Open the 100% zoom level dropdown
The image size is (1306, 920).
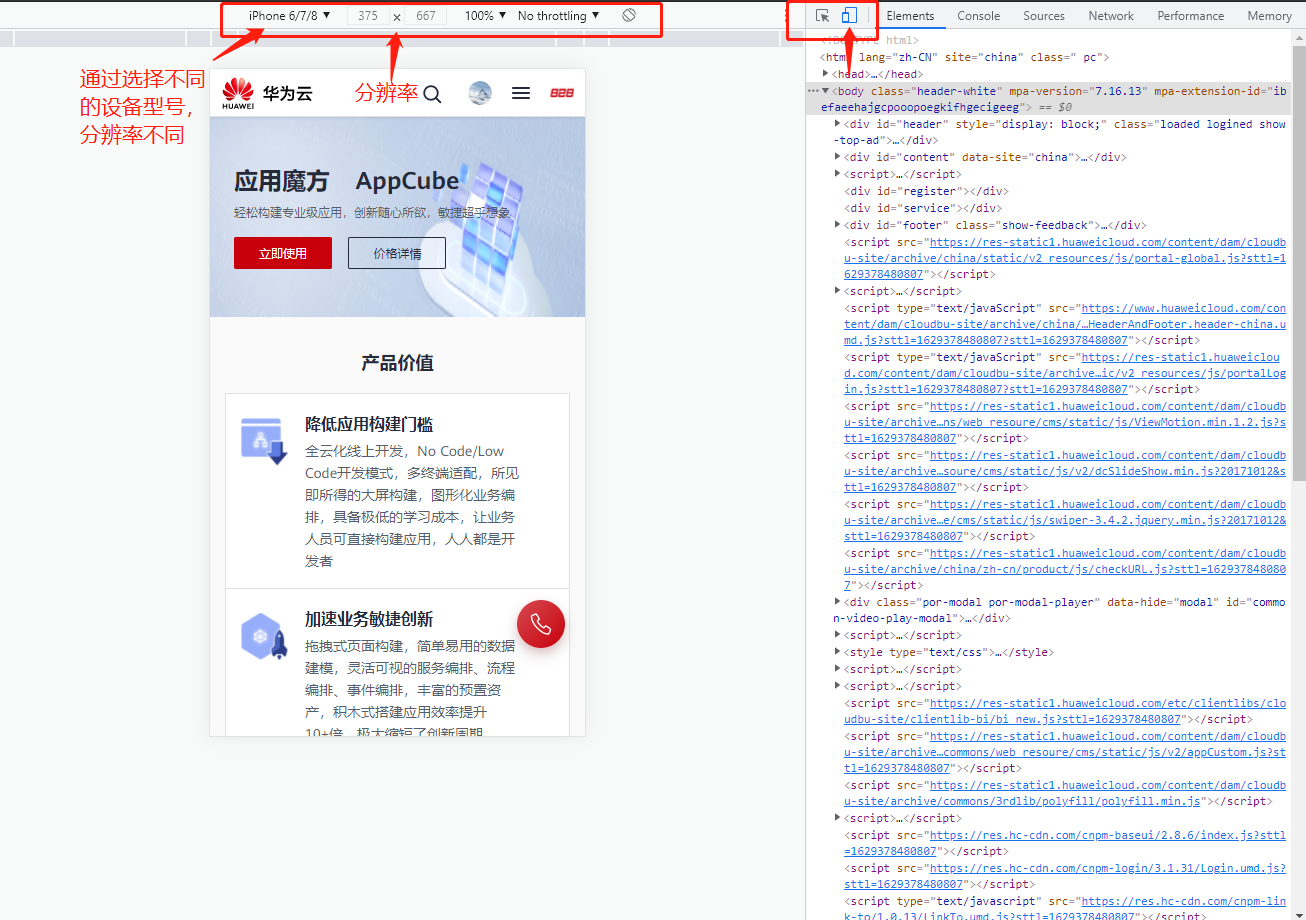(x=484, y=16)
